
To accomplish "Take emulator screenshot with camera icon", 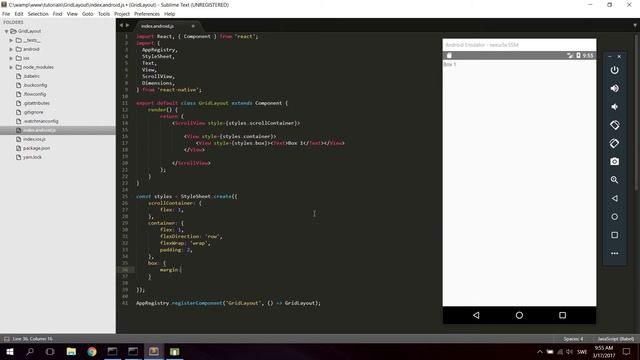I will click(x=614, y=162).
